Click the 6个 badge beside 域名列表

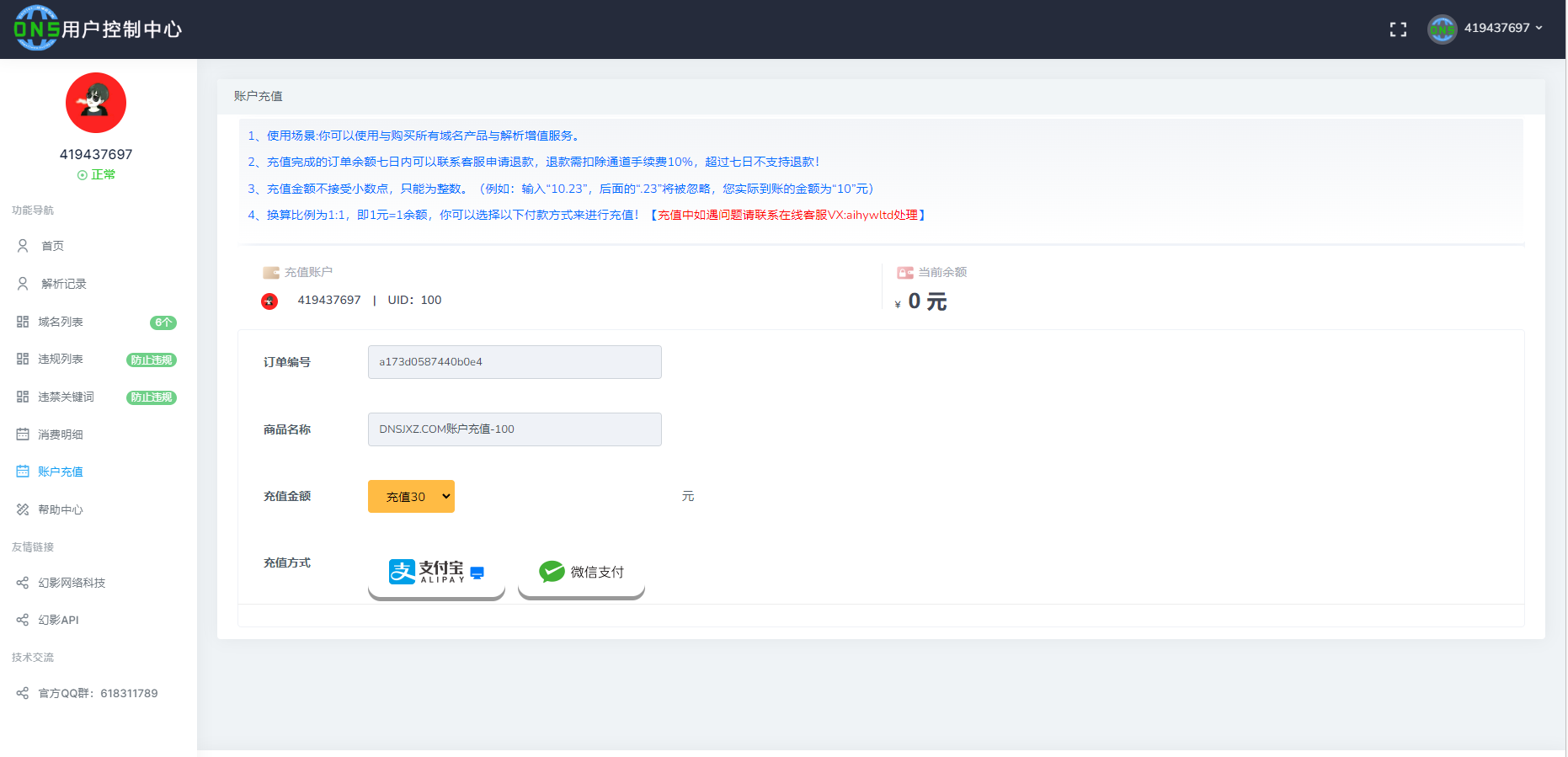[x=163, y=323]
